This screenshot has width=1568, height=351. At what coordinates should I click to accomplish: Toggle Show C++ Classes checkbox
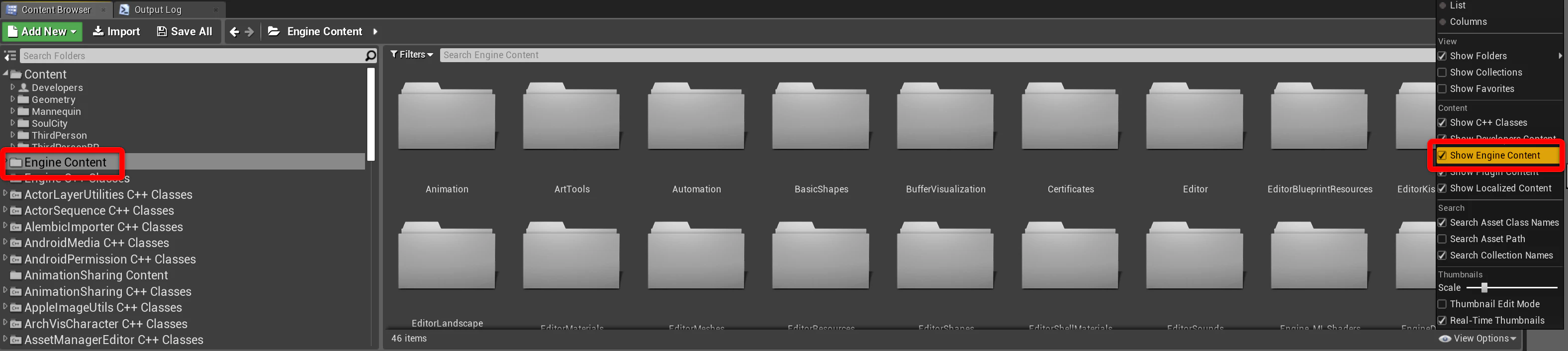(1442, 123)
